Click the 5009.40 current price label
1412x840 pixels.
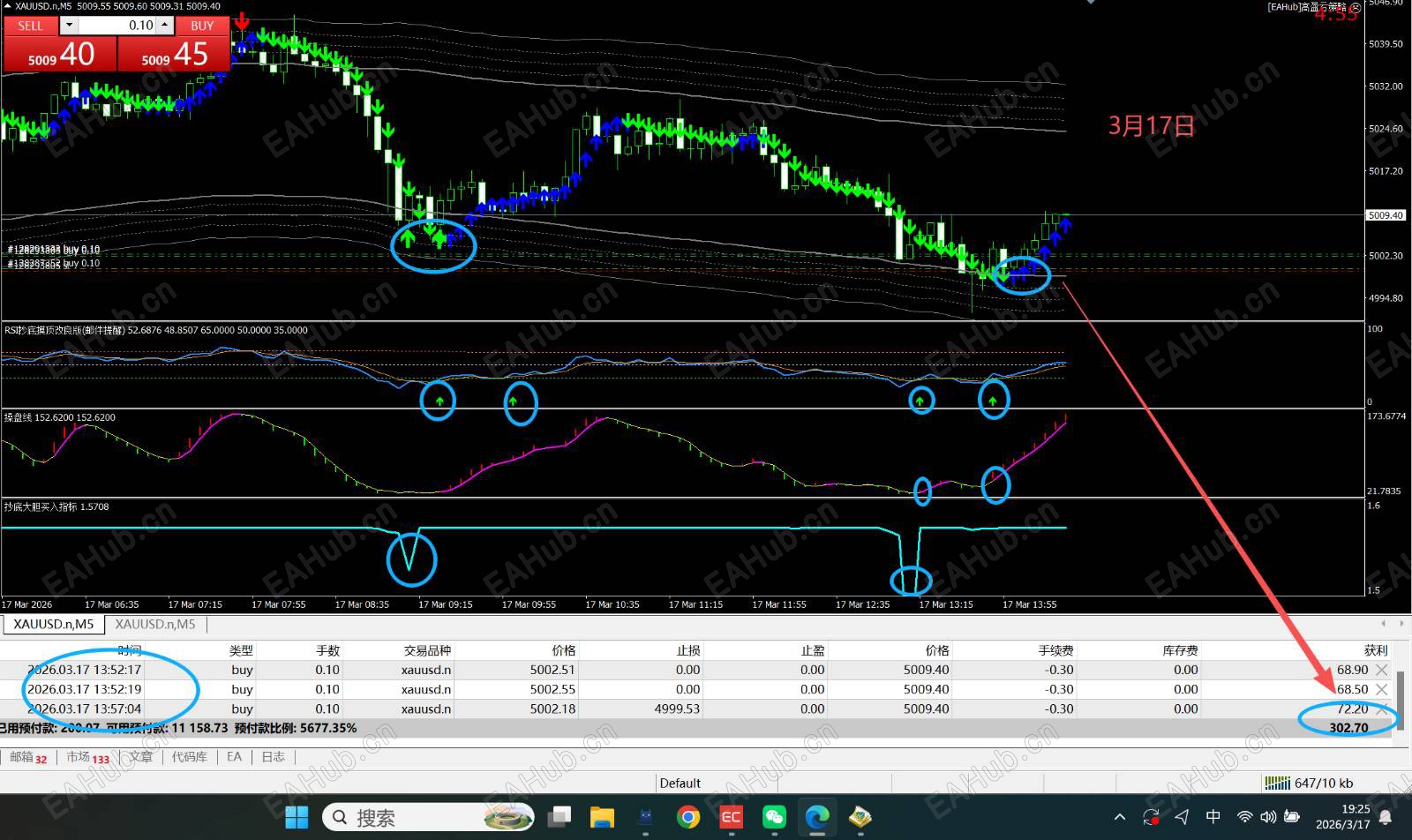[x=1386, y=215]
